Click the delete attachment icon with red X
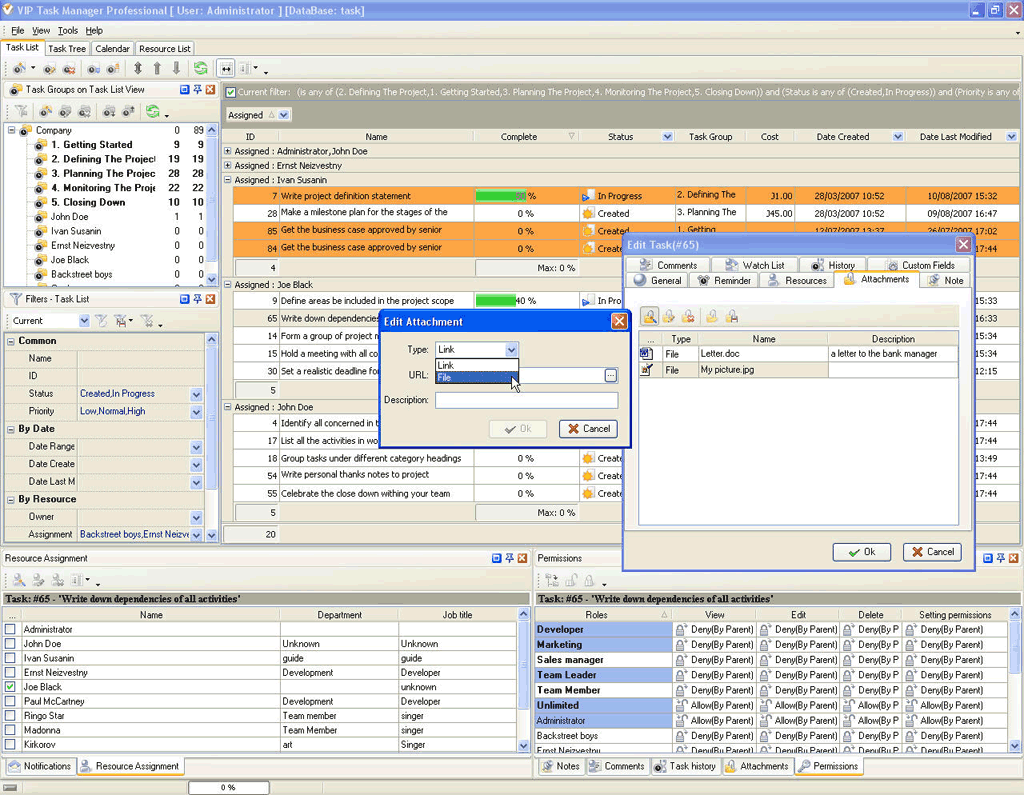The image size is (1024, 795). [x=688, y=317]
